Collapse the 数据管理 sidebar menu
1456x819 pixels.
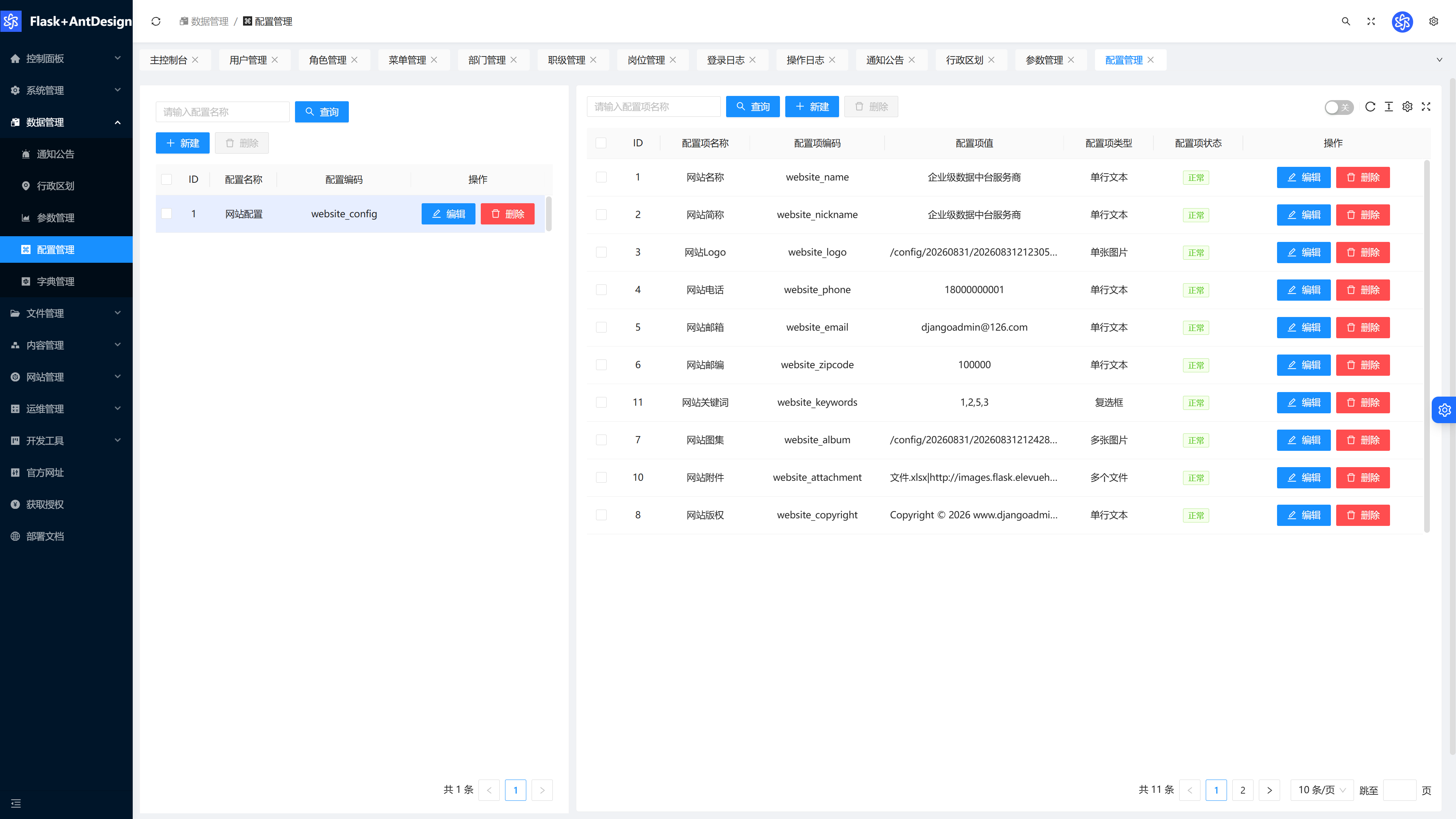click(66, 122)
